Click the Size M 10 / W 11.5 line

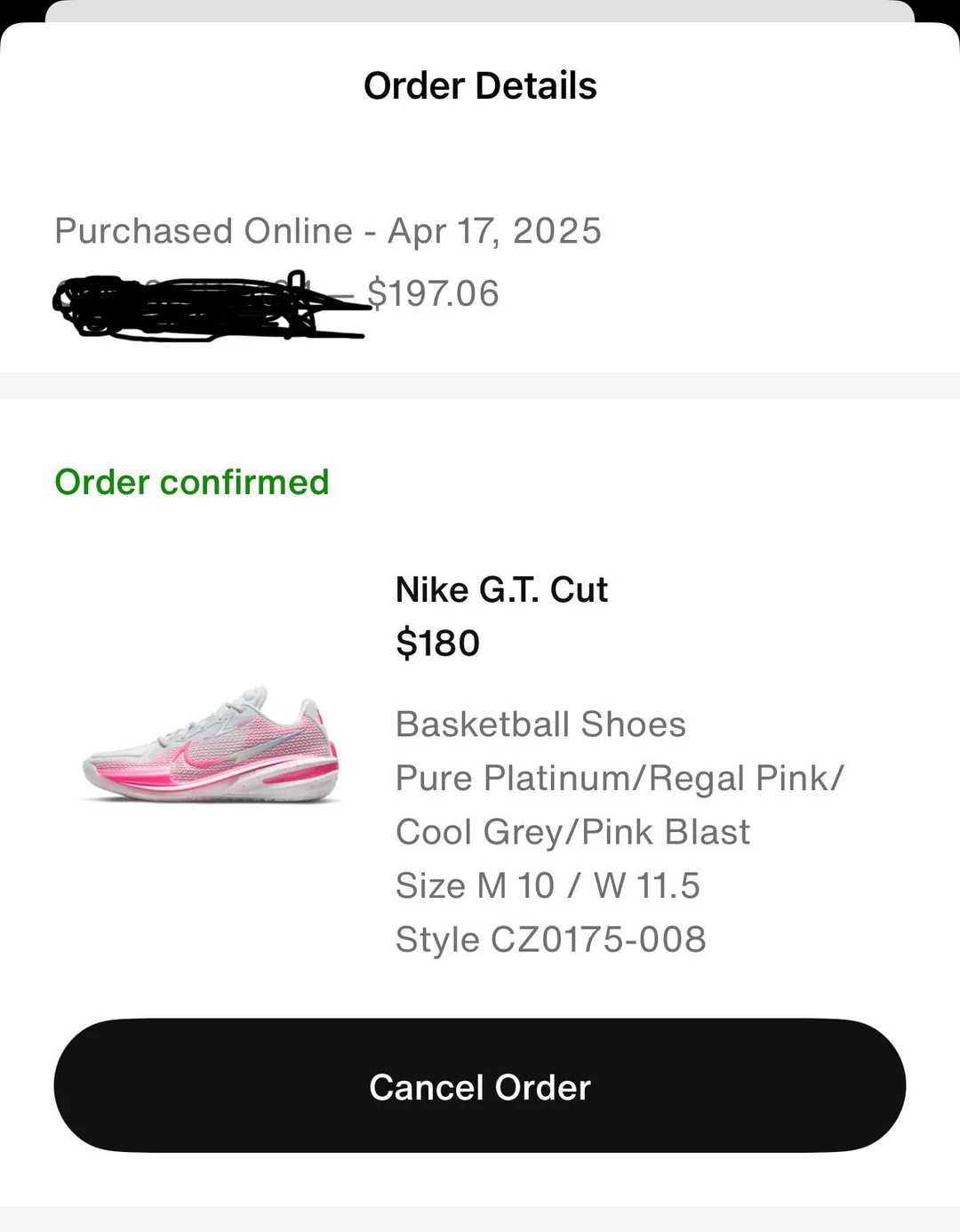coord(548,886)
